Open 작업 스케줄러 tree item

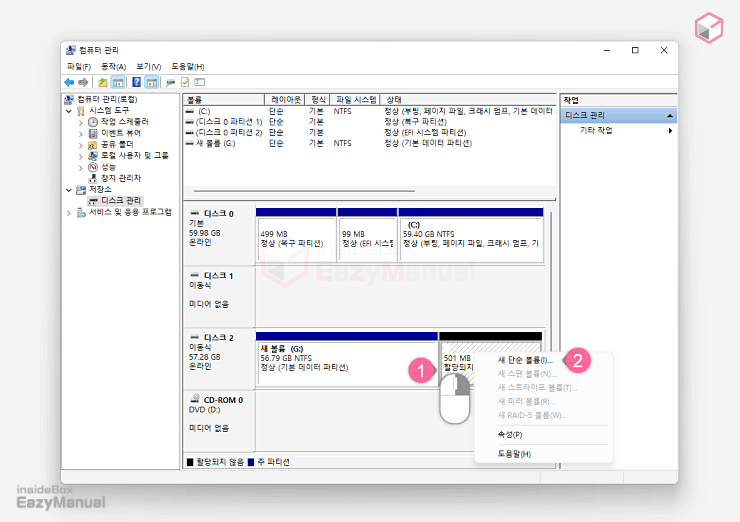tap(124, 122)
